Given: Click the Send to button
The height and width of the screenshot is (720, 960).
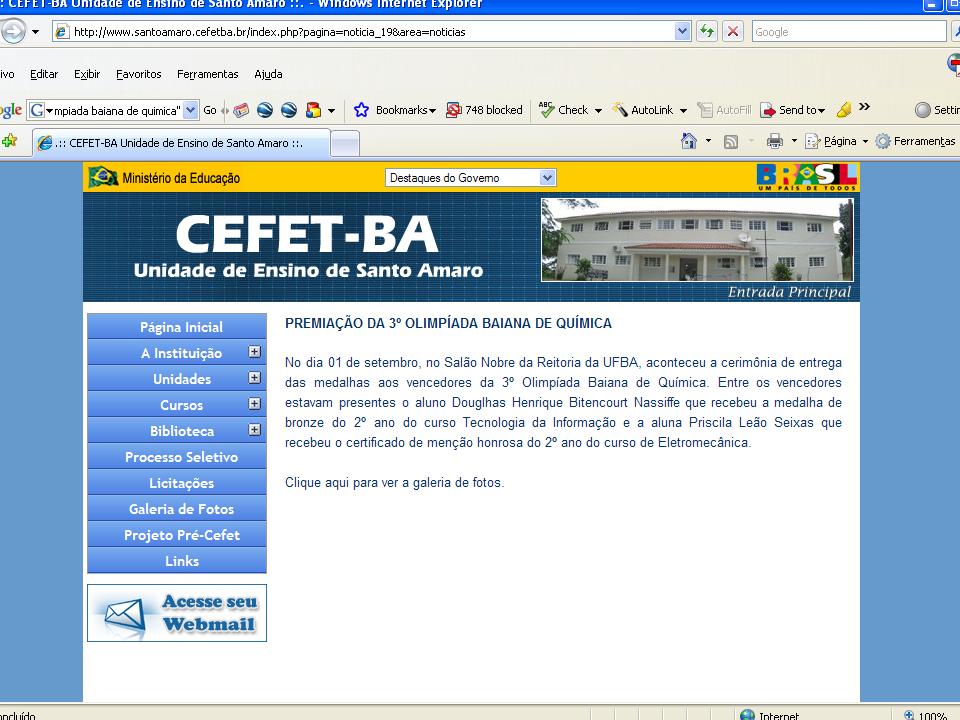Looking at the screenshot, I should [x=793, y=110].
